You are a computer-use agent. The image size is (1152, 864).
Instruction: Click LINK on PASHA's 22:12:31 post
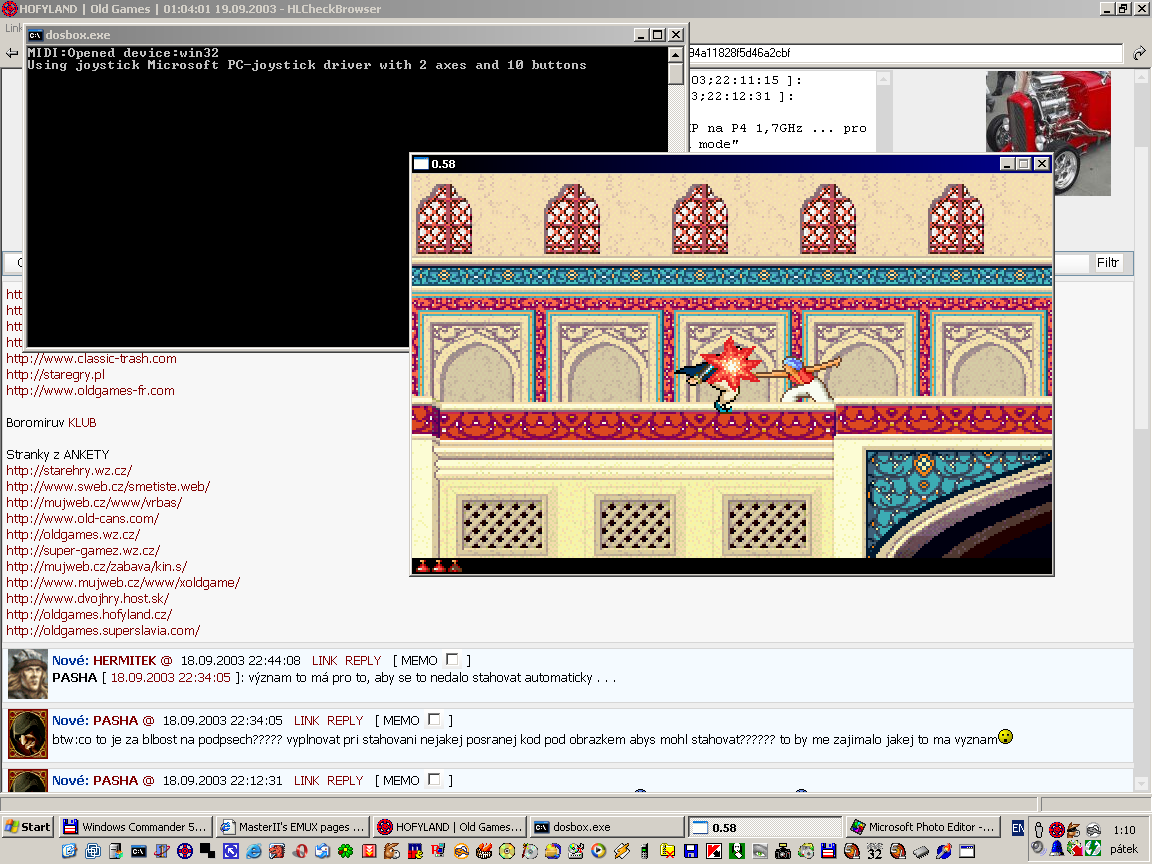[306, 781]
